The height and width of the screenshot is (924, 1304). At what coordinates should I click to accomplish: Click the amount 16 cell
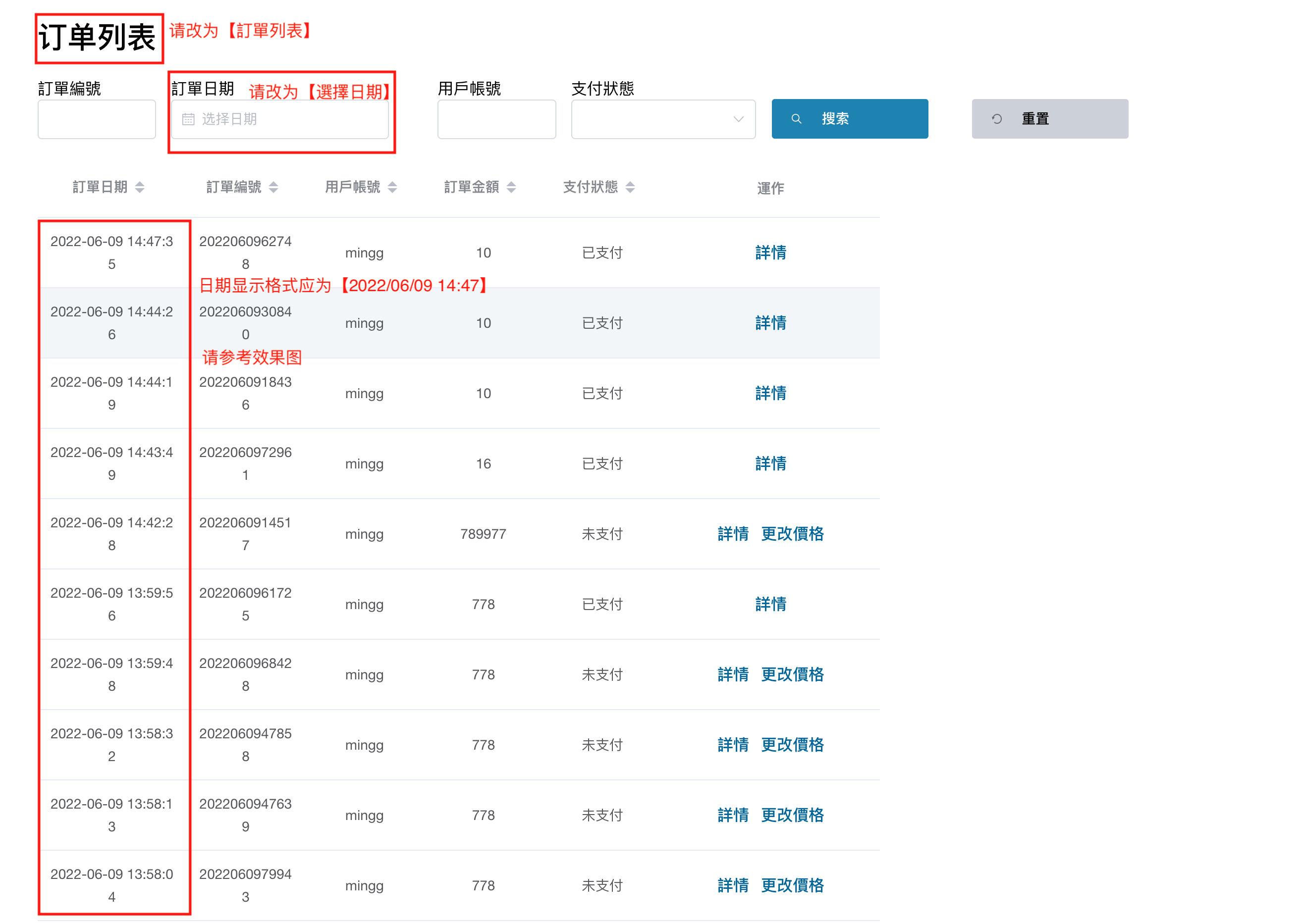[x=483, y=463]
